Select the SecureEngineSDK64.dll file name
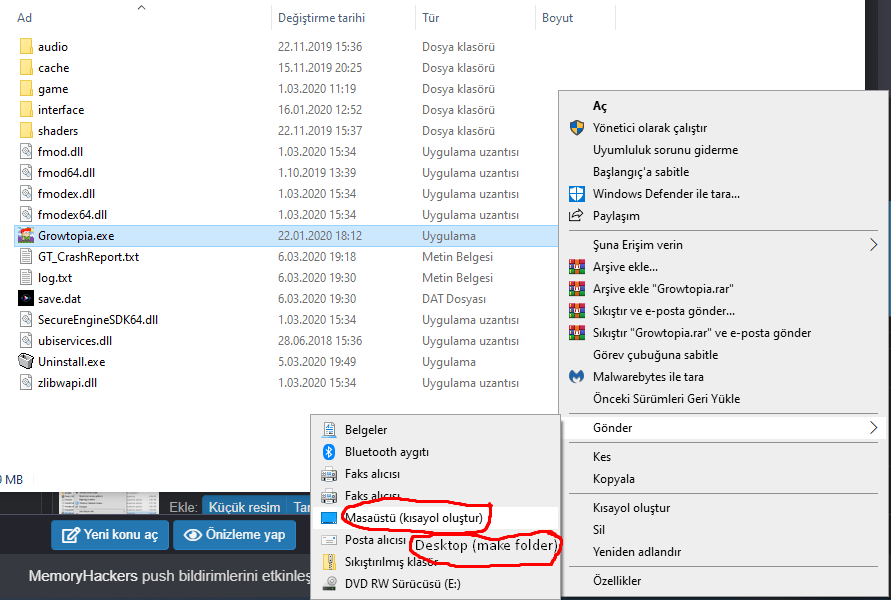891x600 pixels. pos(98,320)
